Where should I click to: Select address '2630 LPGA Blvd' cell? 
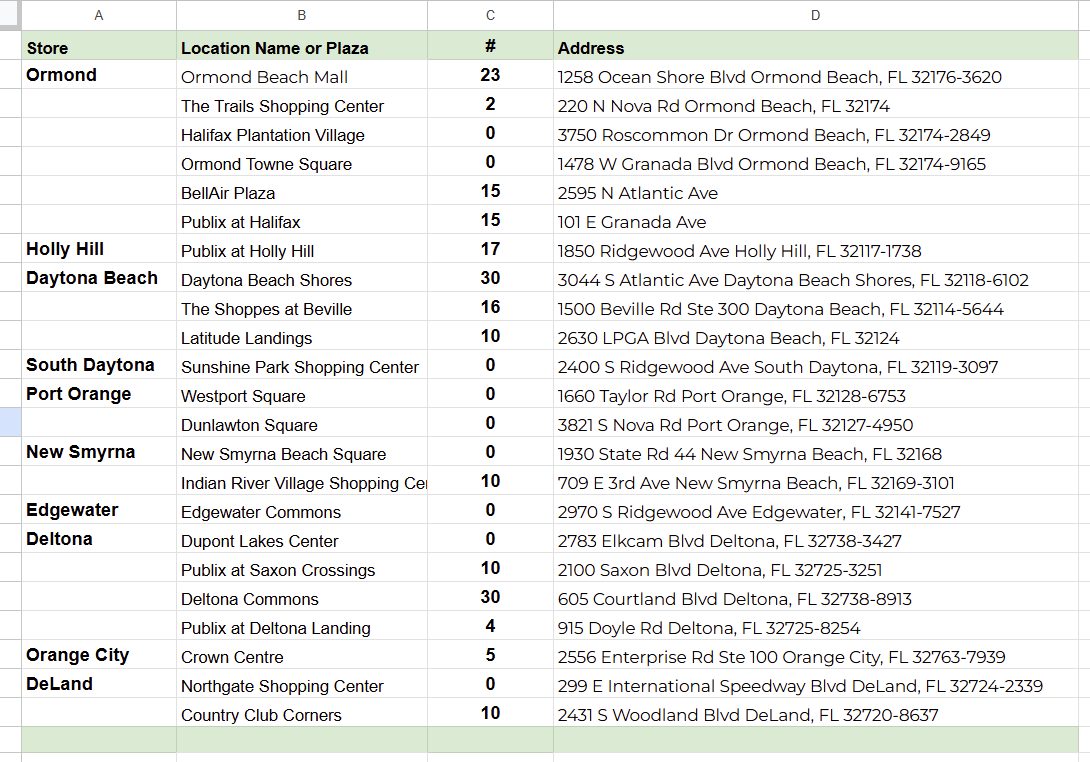(815, 336)
